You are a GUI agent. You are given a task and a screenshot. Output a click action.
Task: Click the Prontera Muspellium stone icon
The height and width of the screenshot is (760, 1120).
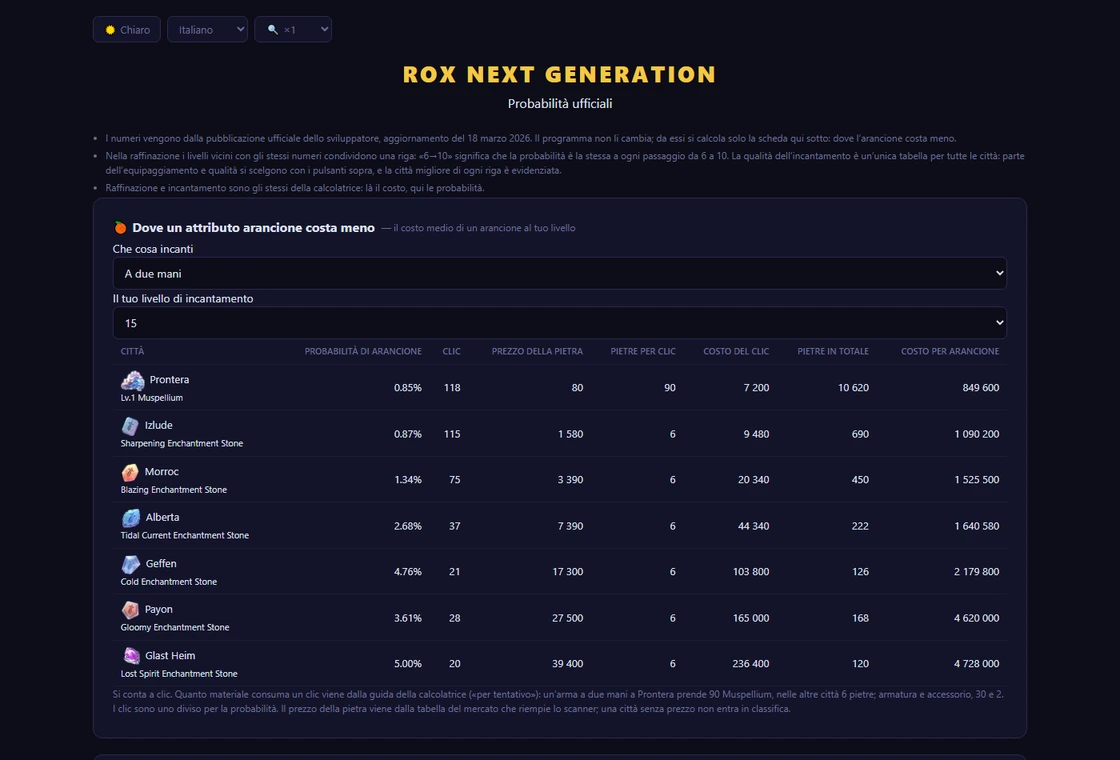click(133, 380)
